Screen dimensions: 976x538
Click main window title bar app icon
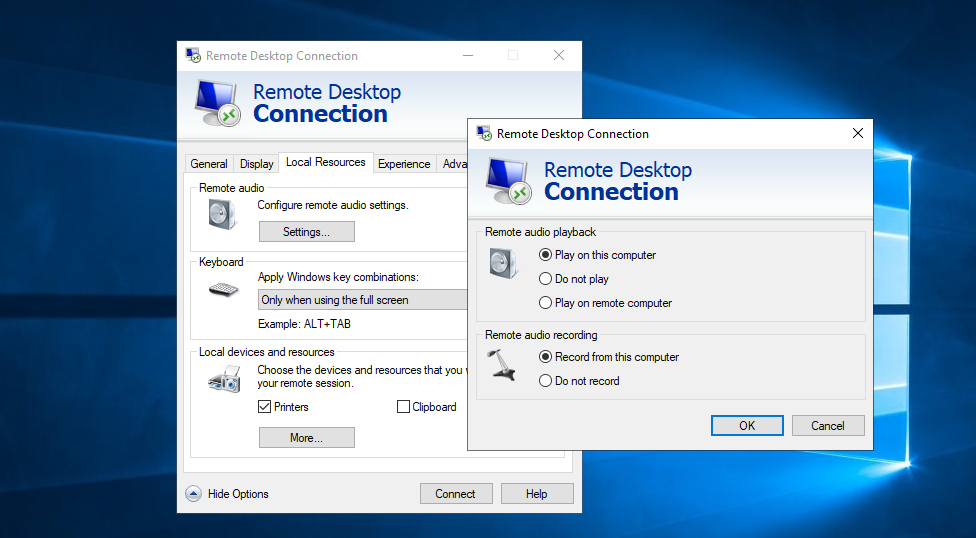tap(193, 55)
